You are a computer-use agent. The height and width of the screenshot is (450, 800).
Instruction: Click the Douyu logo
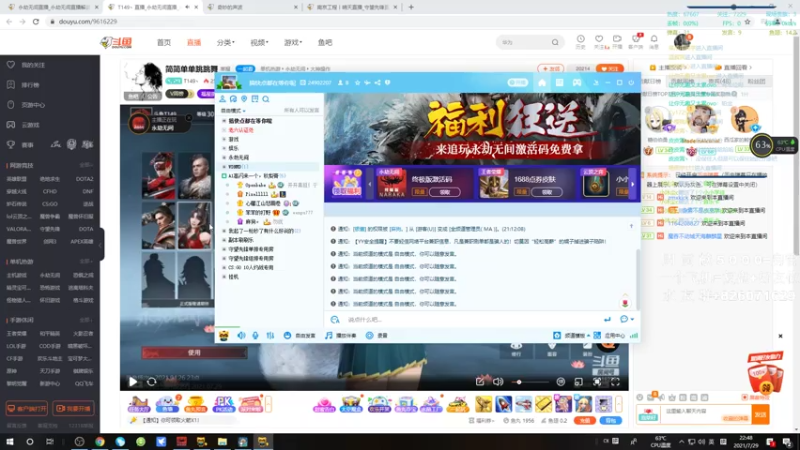click(116, 42)
